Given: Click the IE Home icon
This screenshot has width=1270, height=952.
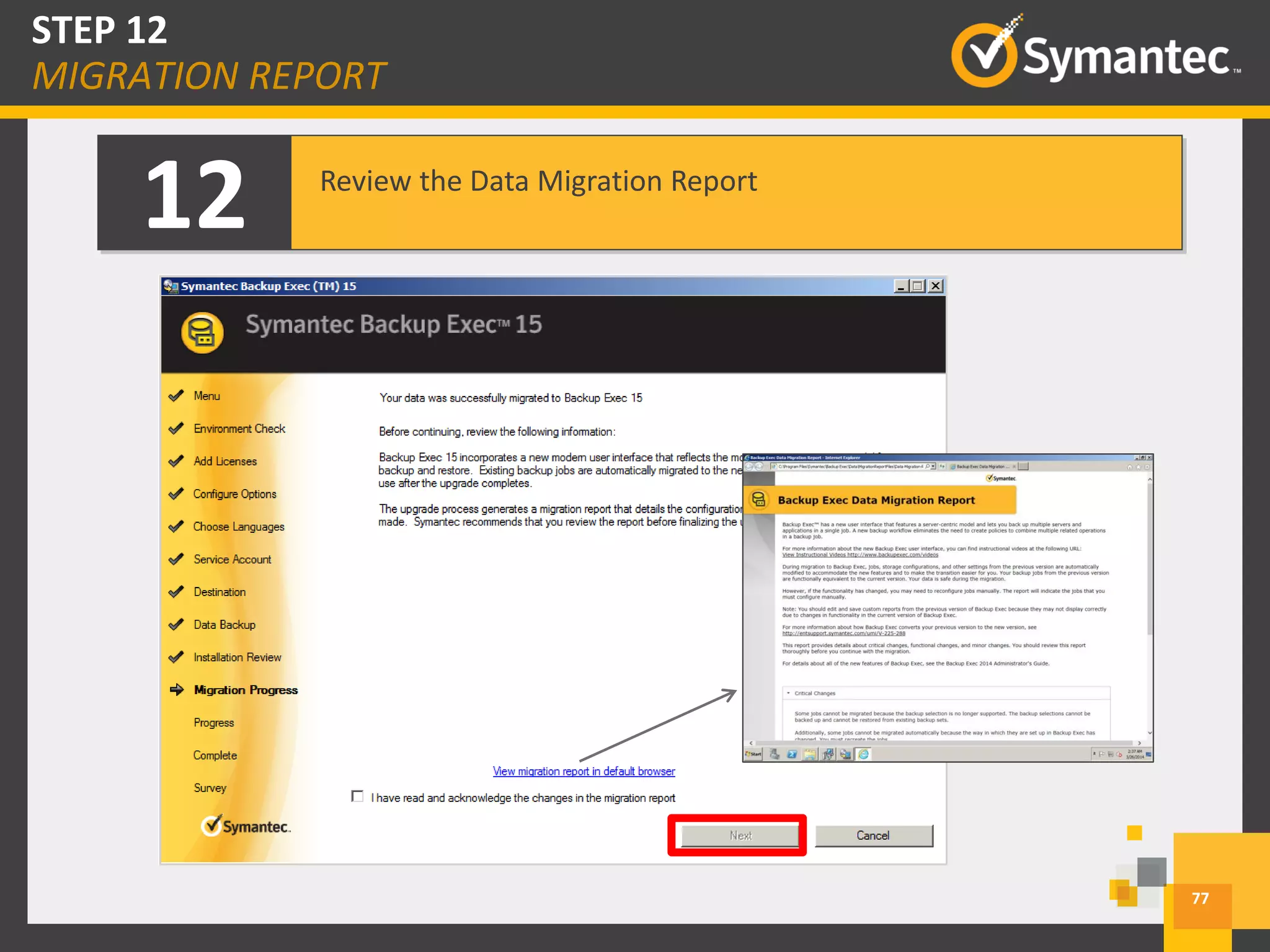Looking at the screenshot, I should coord(1129,467).
